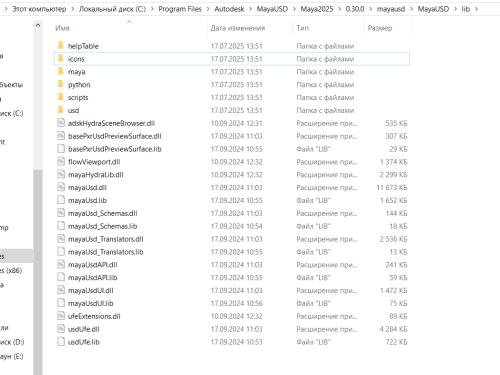Go to Program Files in the address bar

(180, 9)
